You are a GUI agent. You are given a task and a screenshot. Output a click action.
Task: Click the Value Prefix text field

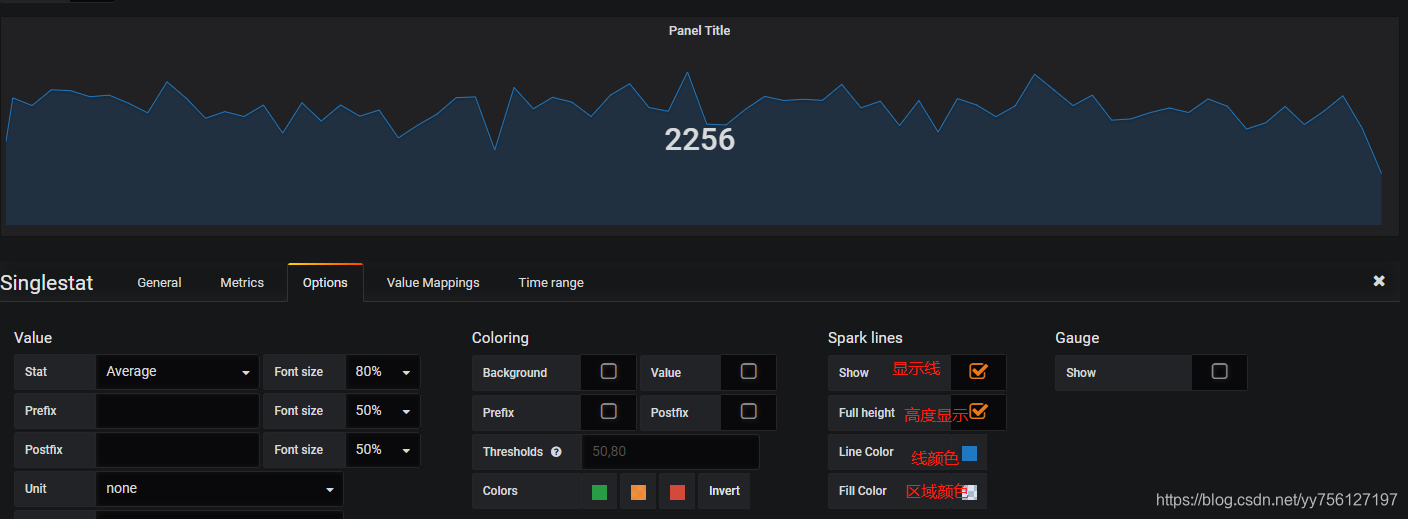coord(177,411)
